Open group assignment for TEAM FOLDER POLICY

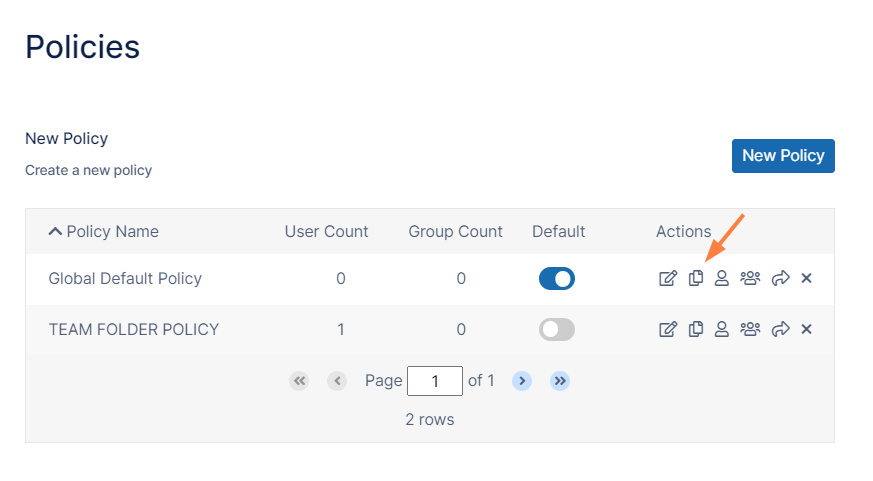750,329
